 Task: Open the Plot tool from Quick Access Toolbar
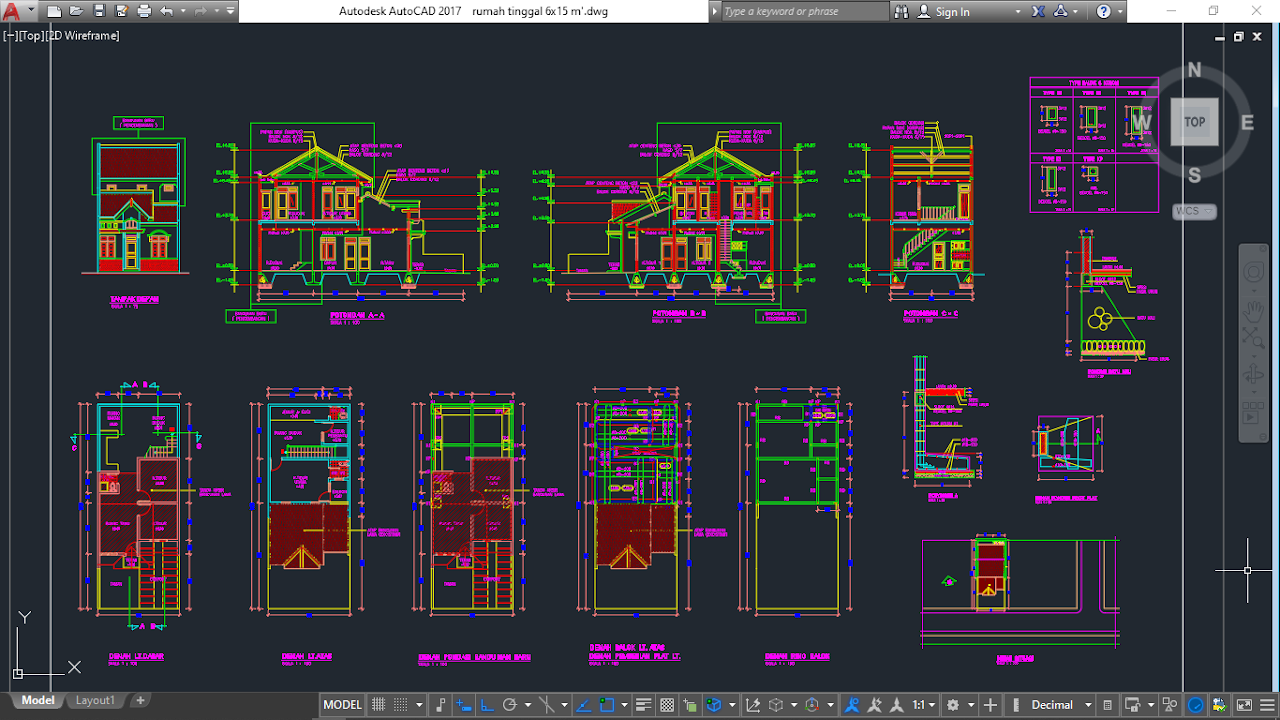pos(144,11)
